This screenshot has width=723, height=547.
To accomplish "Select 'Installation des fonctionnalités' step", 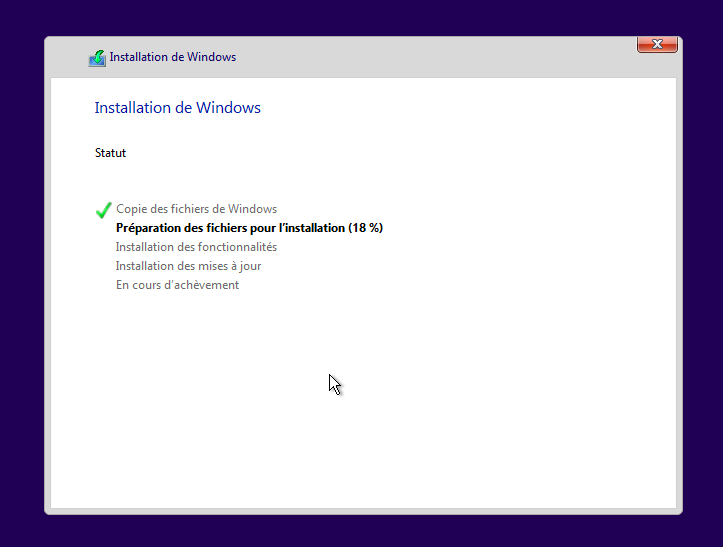I will coord(196,247).
